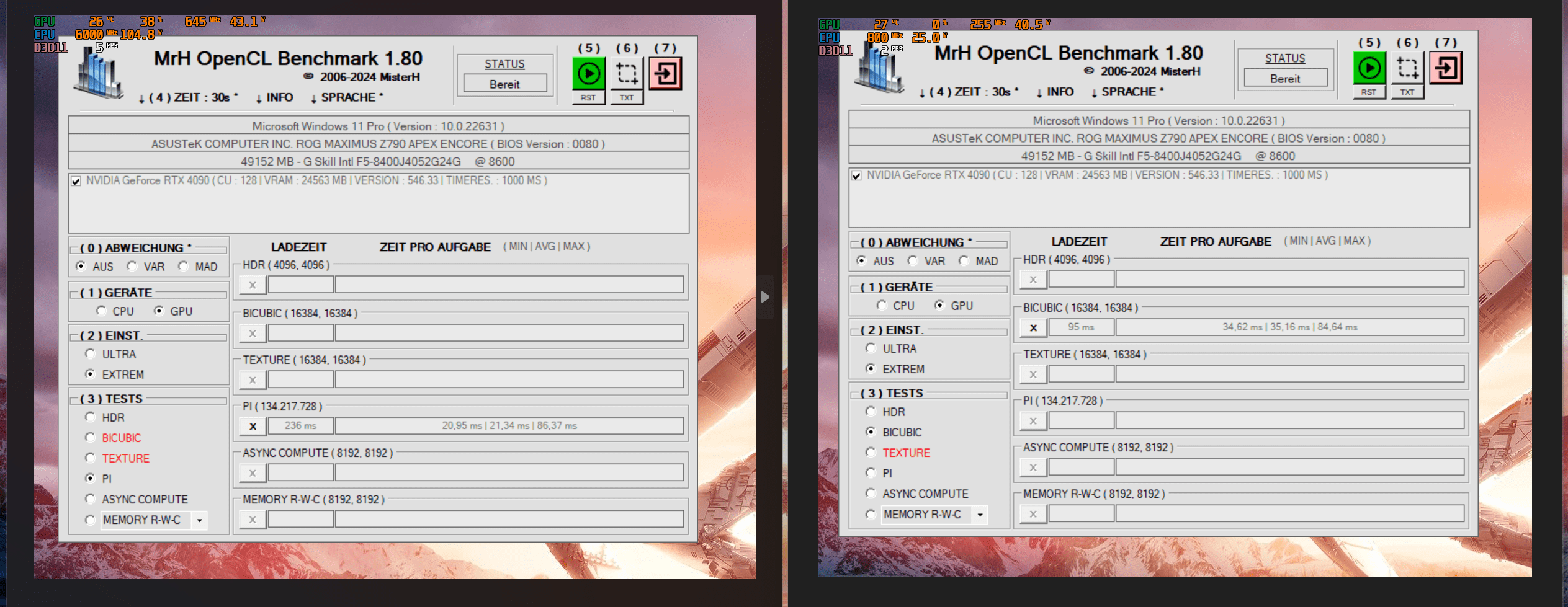Screen dimensions: 1568x607
Task: Toggle NVIDIA GeForce RTX 4090 checkbox in left window
Action: (76, 181)
